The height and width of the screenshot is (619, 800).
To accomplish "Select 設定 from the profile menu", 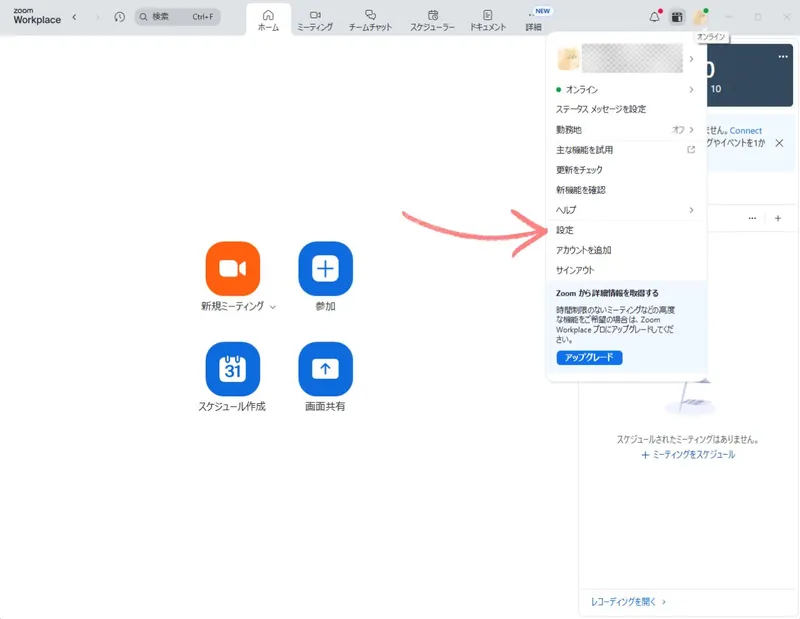I will [565, 230].
